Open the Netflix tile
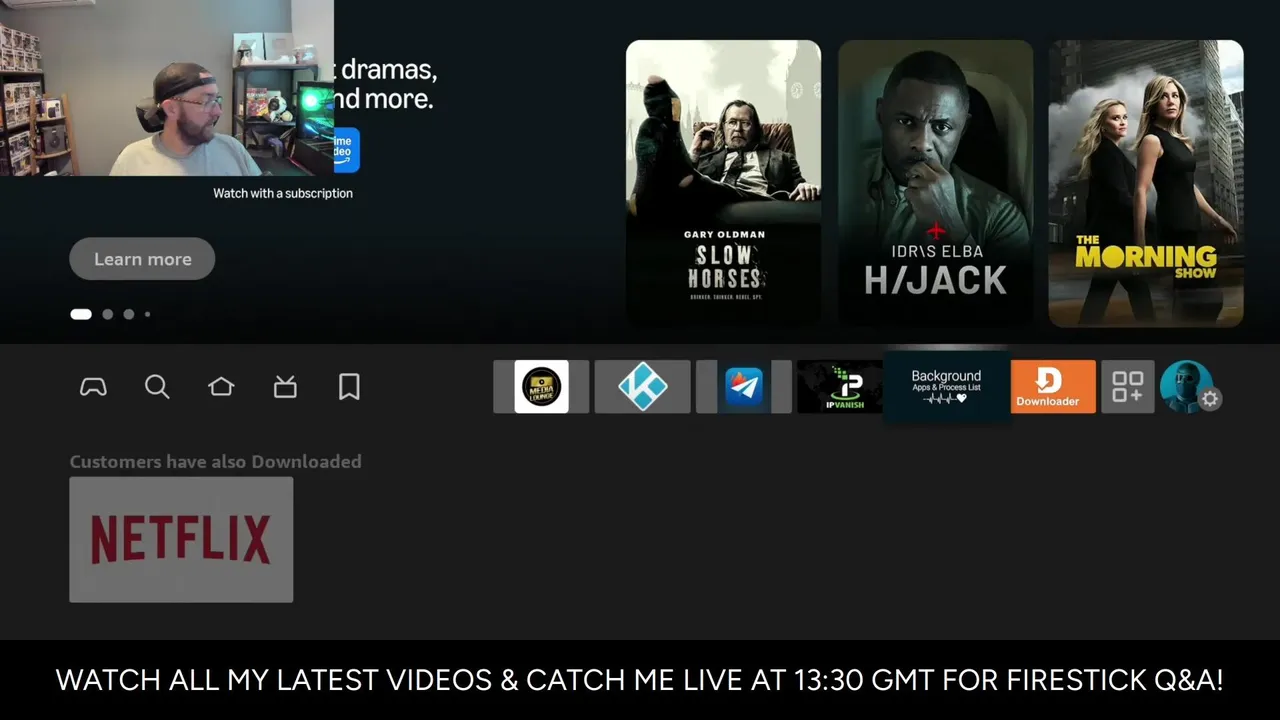This screenshot has width=1280, height=720. pyautogui.click(x=181, y=540)
